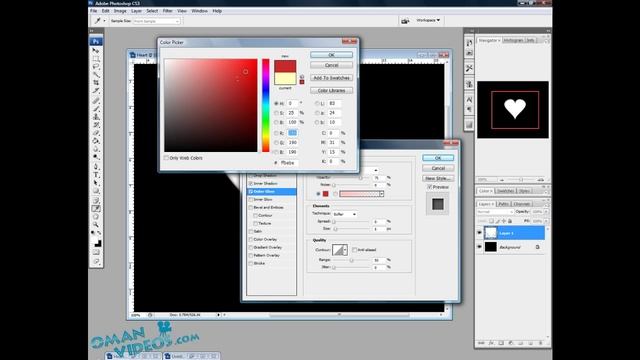Select the Crop tool
The width and height of the screenshot is (640, 360).
(96, 82)
